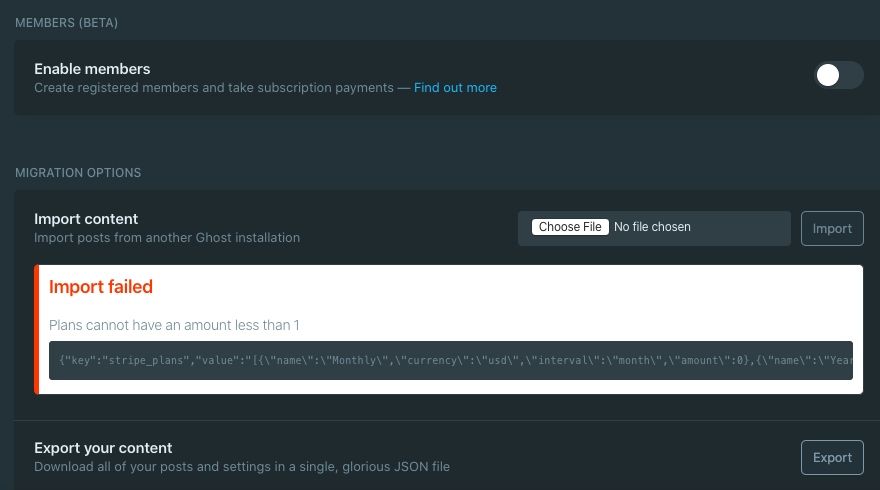This screenshot has height=490, width=880.
Task: Open the Find out more link
Action: pyautogui.click(x=455, y=88)
